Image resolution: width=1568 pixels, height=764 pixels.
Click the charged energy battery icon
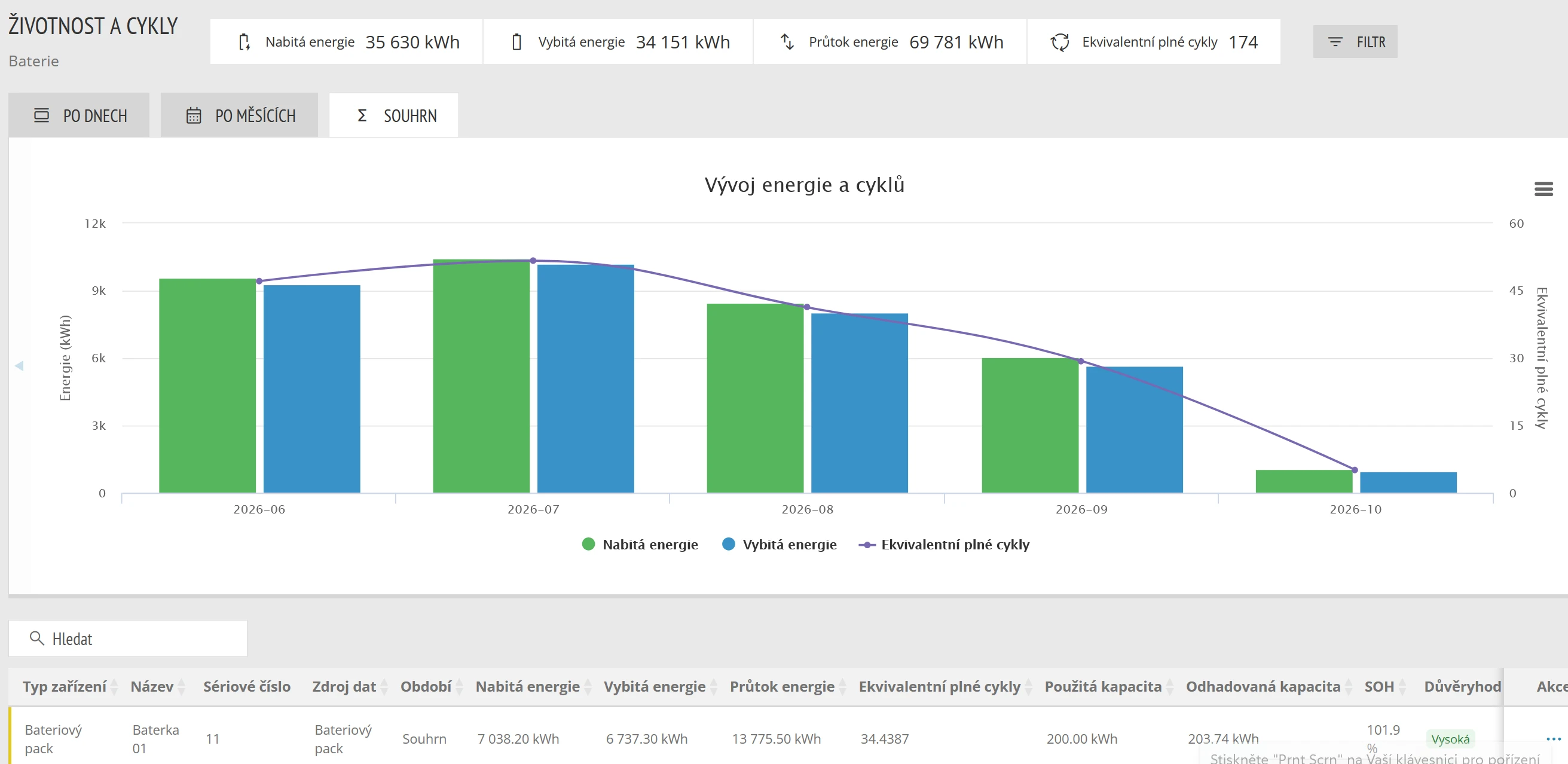pos(244,42)
